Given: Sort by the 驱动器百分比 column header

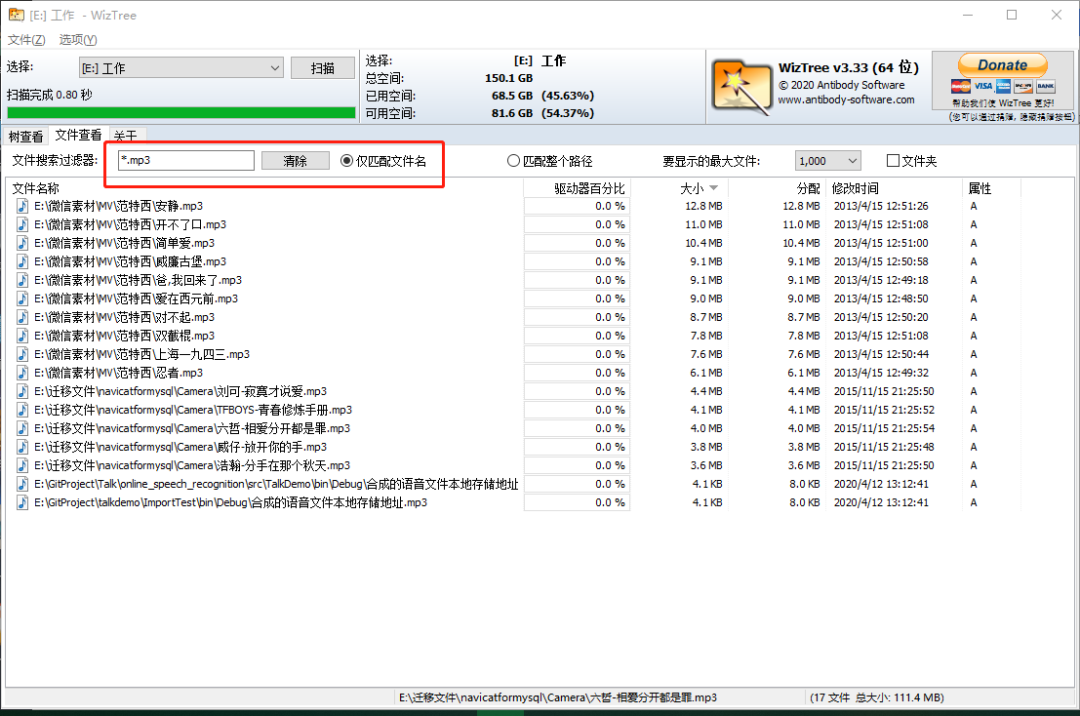Looking at the screenshot, I should point(577,188).
